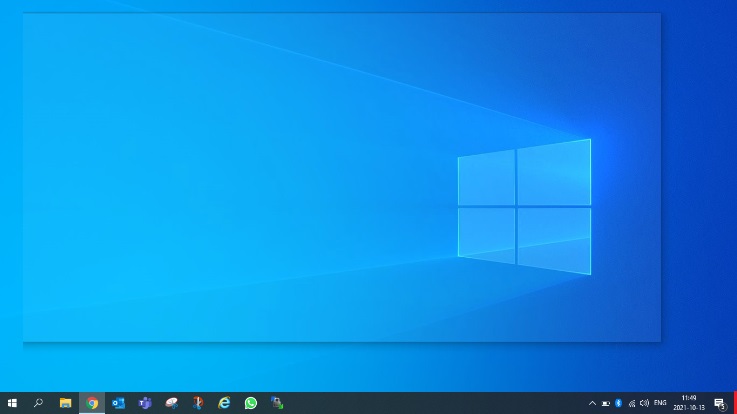Viewport: 737px width, 414px height.
Task: Open the Windows Start menu
Action: click(x=12, y=403)
